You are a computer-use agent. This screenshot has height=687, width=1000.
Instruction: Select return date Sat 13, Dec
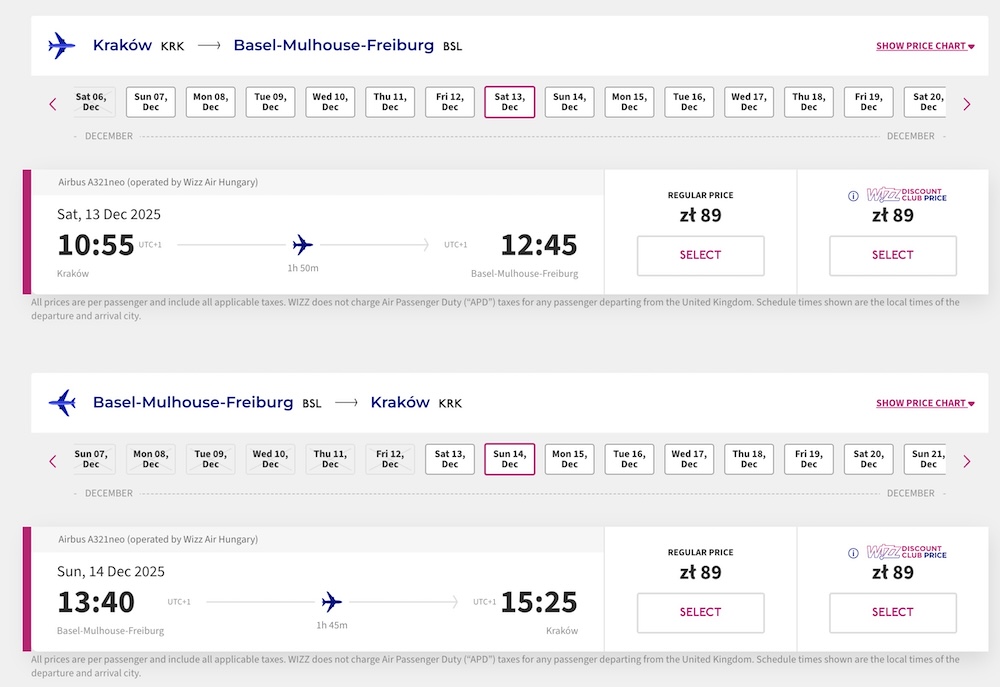tap(450, 459)
